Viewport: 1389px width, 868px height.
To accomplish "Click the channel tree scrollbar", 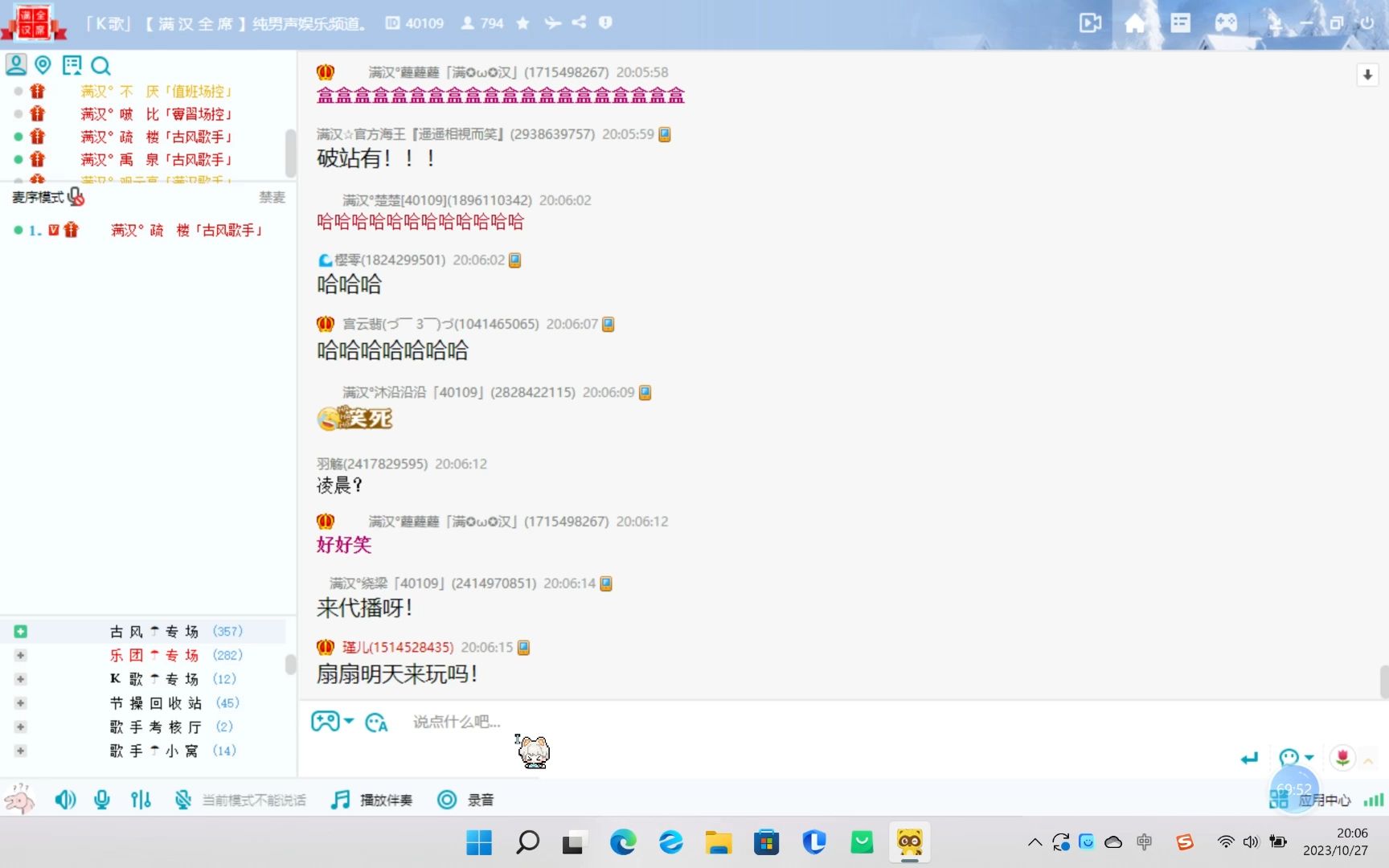I will point(290,665).
